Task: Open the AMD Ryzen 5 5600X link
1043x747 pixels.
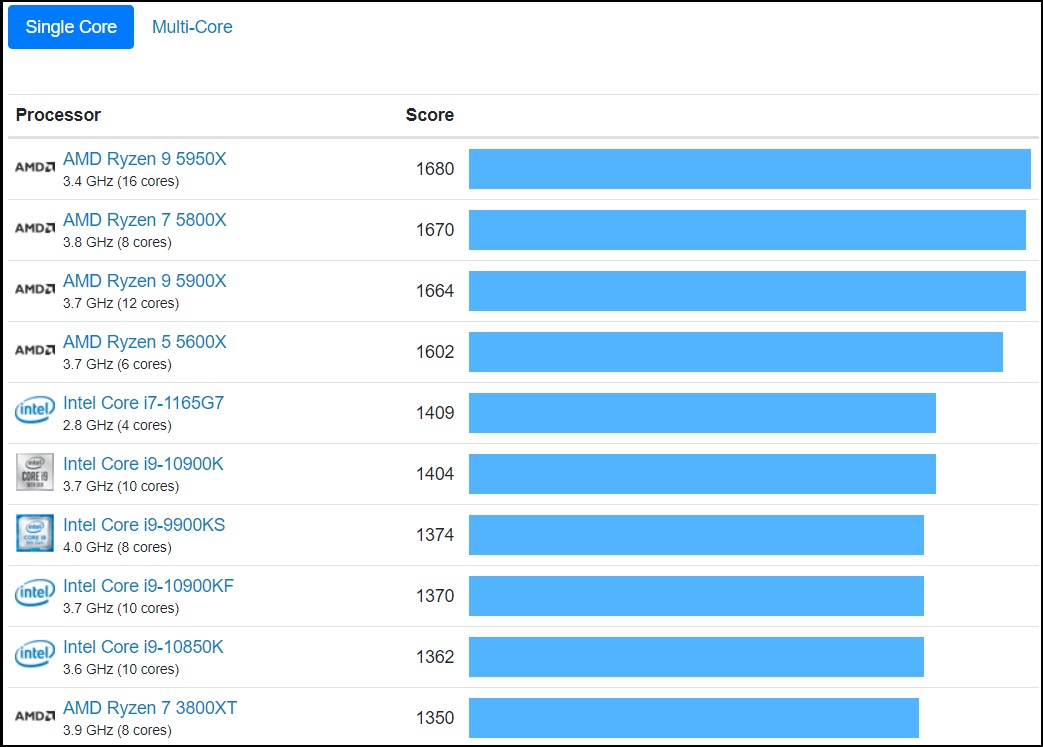Action: point(144,342)
